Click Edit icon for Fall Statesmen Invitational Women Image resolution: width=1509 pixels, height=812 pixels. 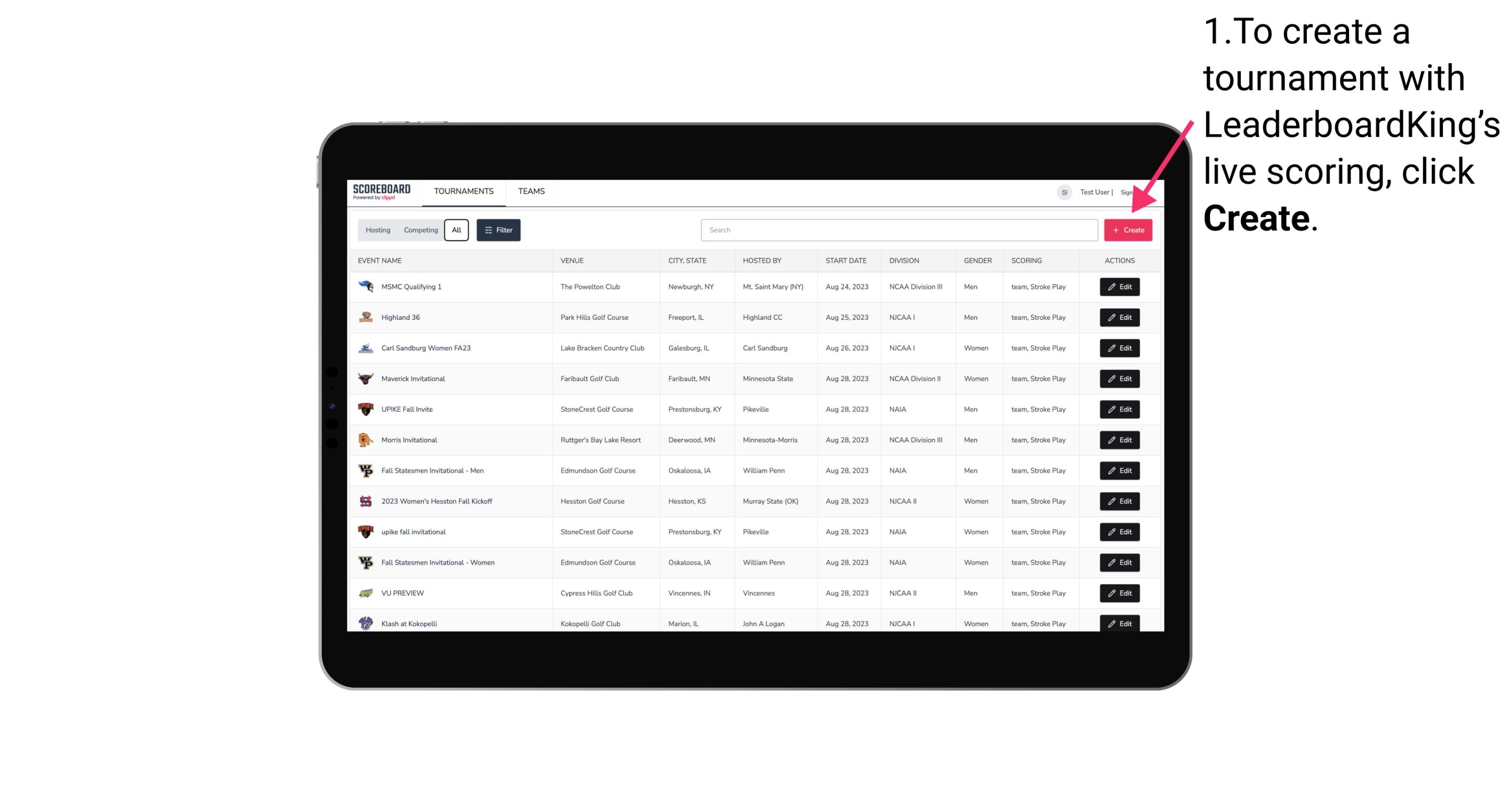1119,562
